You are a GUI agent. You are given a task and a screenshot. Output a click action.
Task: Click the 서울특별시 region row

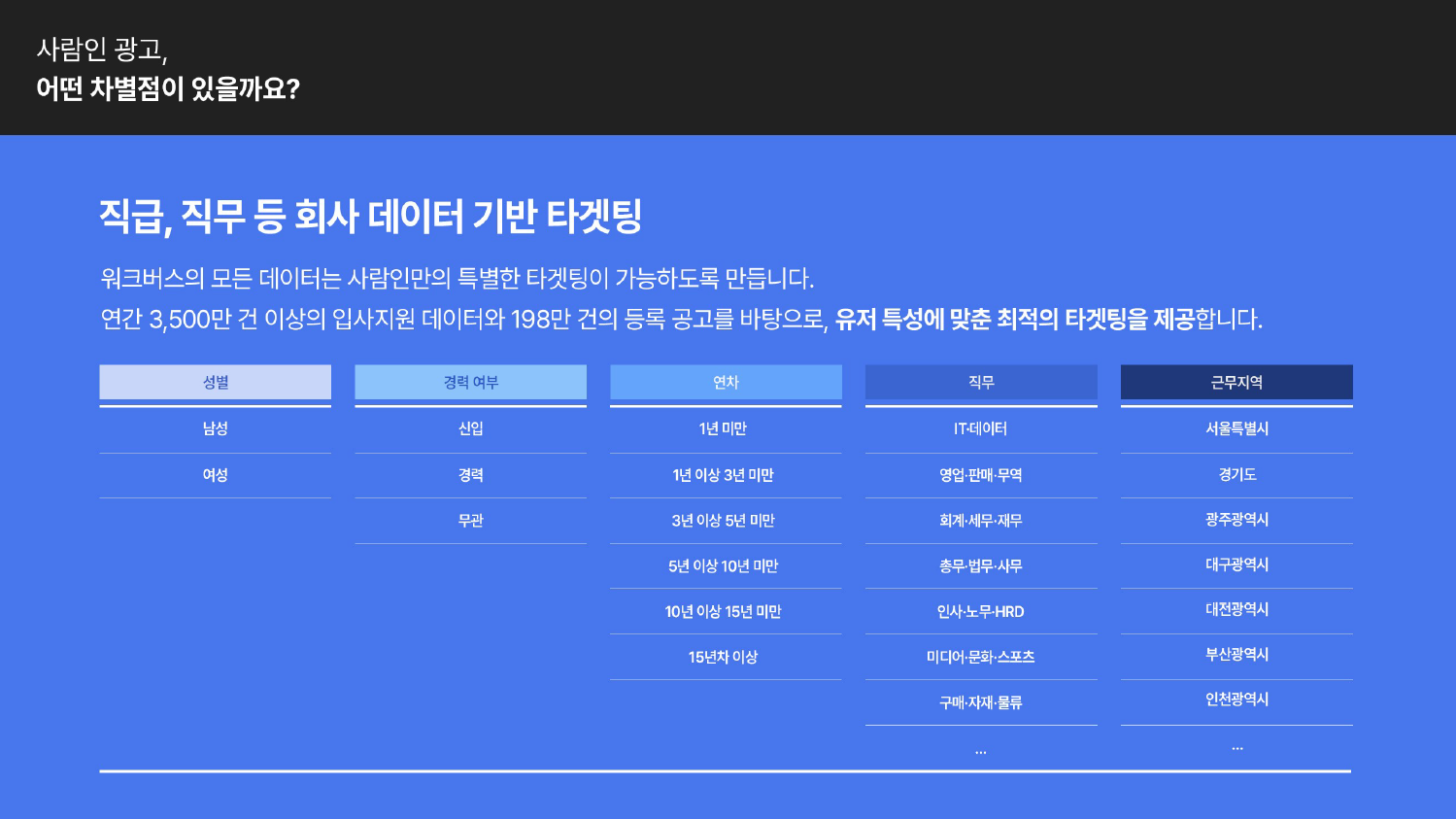[1236, 429]
